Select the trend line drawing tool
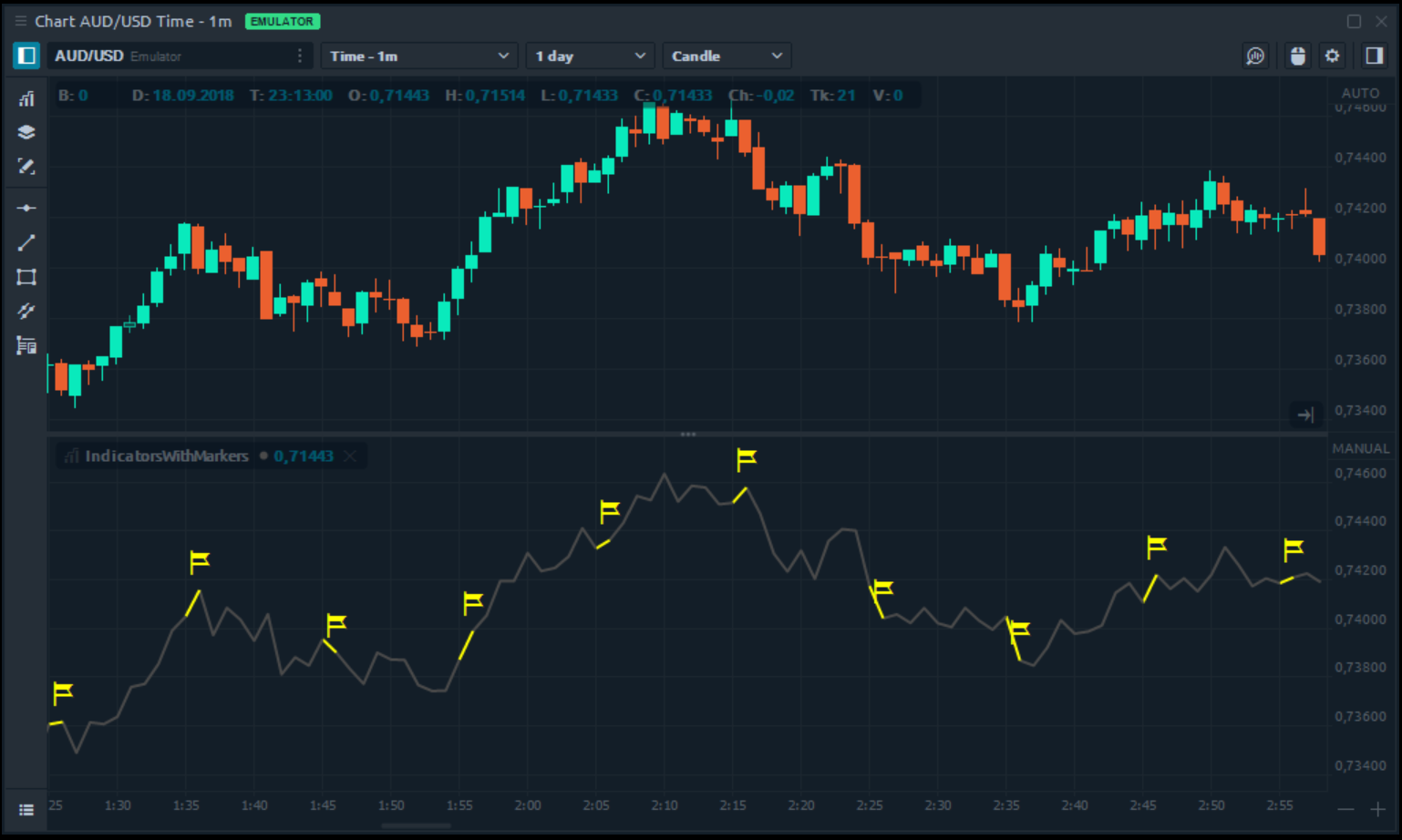The width and height of the screenshot is (1402, 840). pyautogui.click(x=26, y=242)
